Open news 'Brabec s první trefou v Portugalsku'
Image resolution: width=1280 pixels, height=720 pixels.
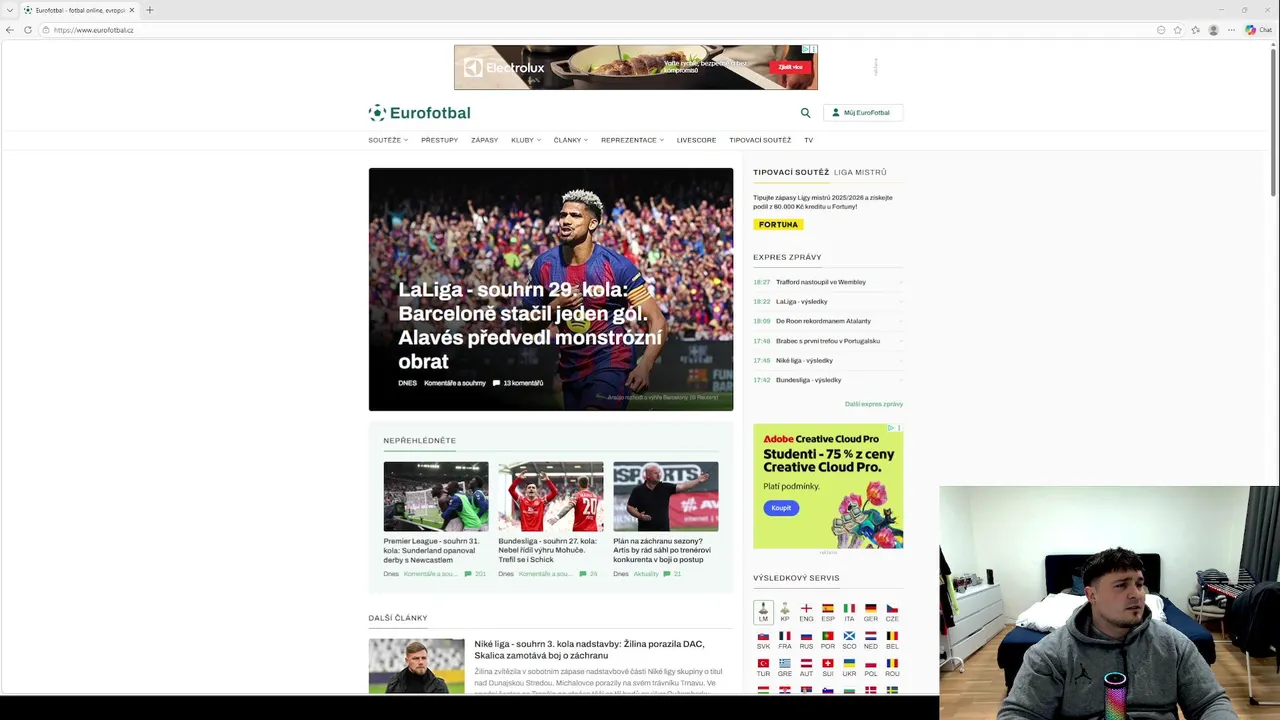tap(828, 341)
